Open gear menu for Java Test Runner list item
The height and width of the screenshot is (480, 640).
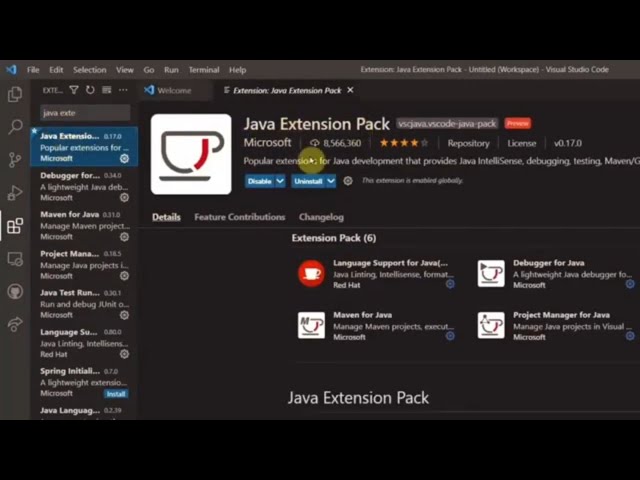(x=124, y=316)
